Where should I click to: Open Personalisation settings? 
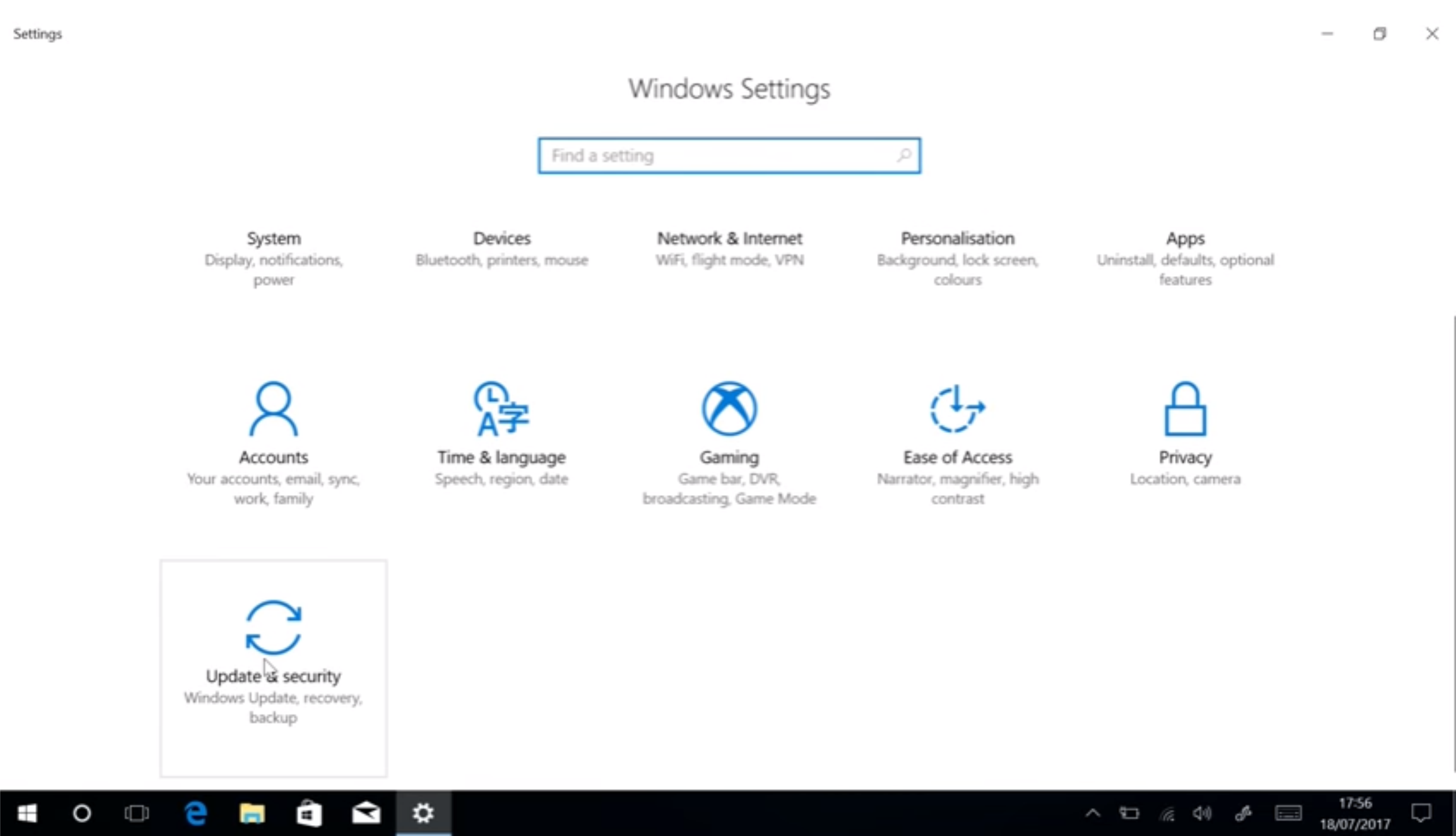click(958, 259)
